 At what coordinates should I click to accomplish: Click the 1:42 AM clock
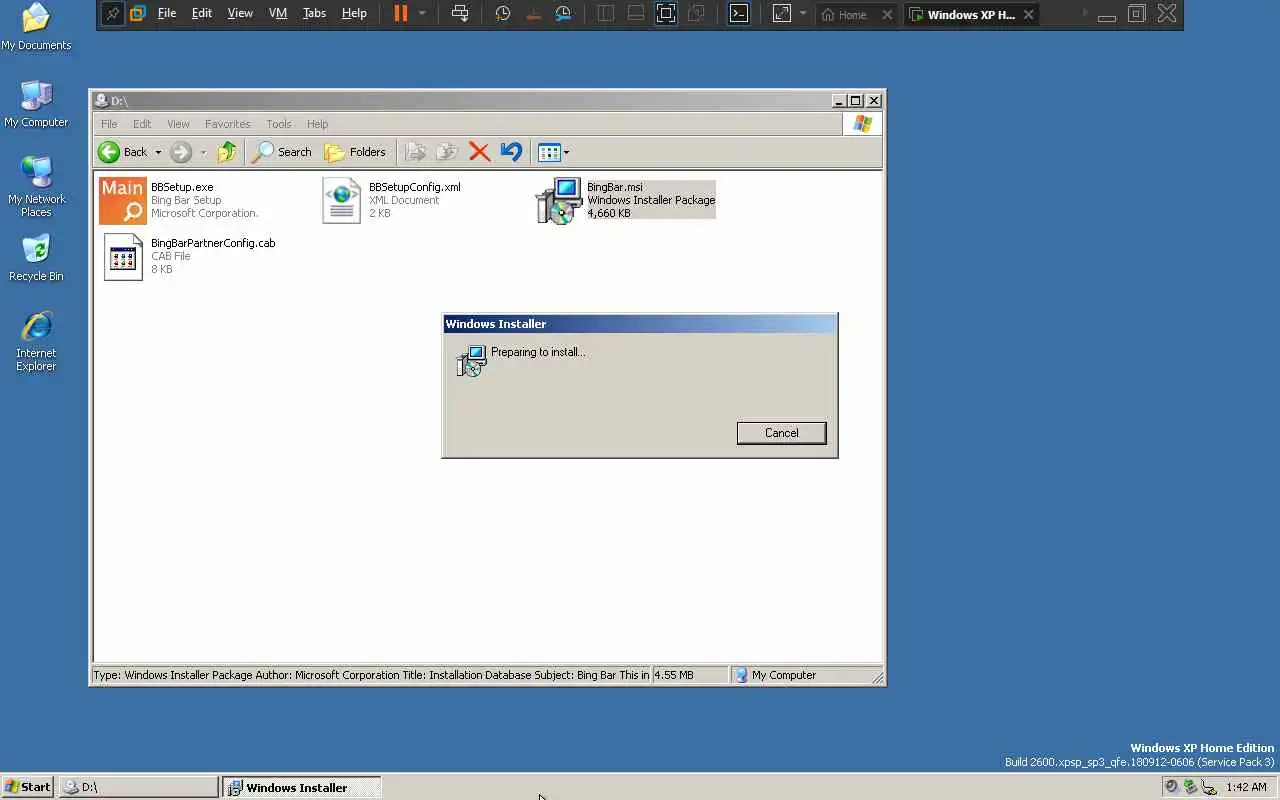click(x=1247, y=787)
